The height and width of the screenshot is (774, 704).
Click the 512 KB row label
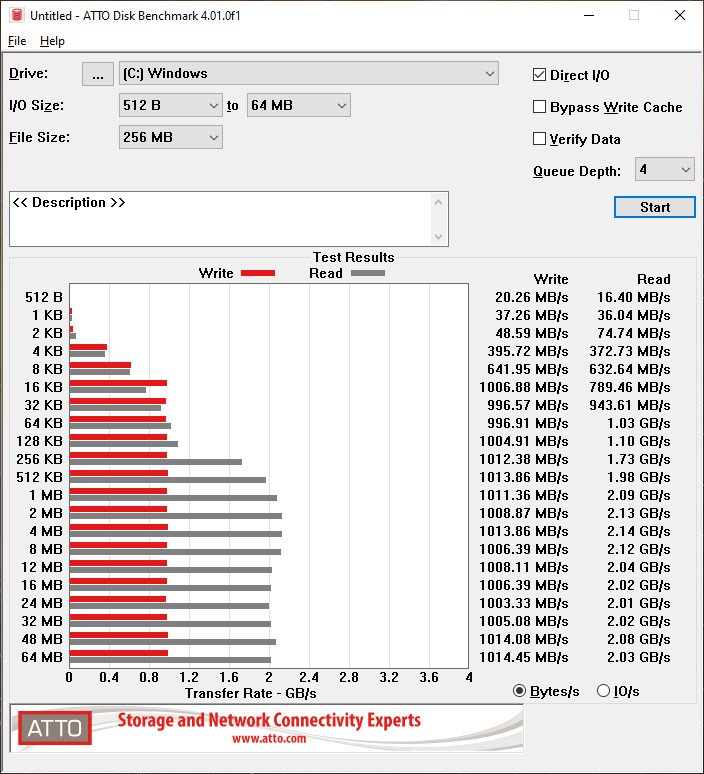[39, 477]
